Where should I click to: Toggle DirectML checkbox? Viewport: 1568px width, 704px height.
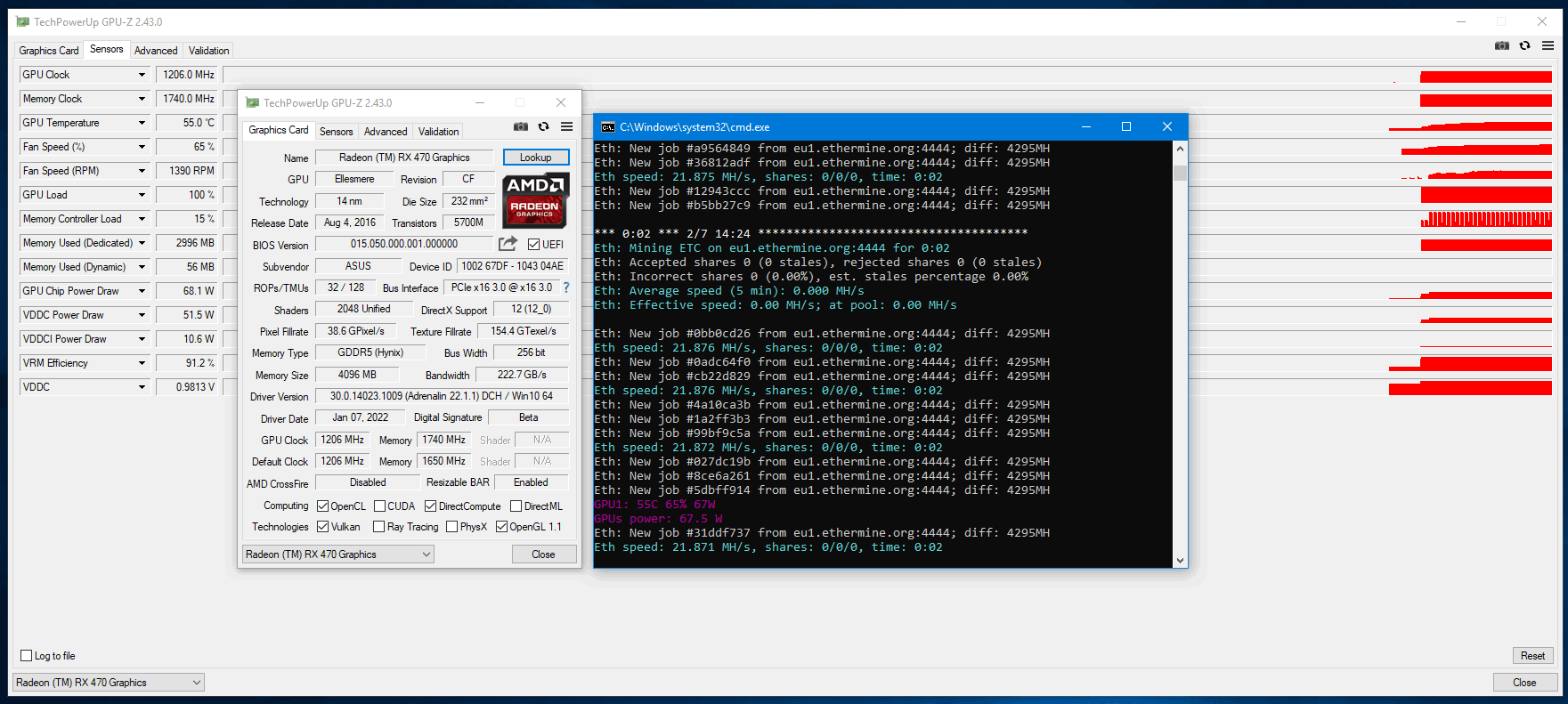coord(516,506)
